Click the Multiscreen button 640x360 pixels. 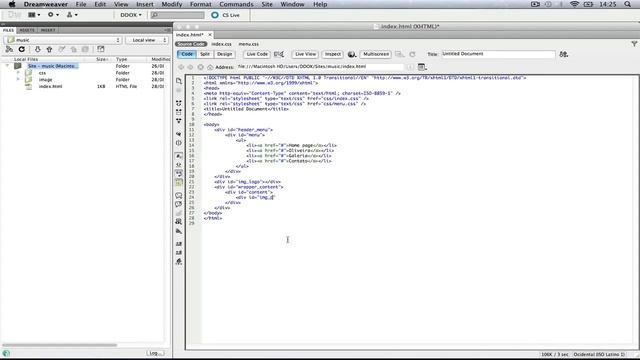coord(376,54)
